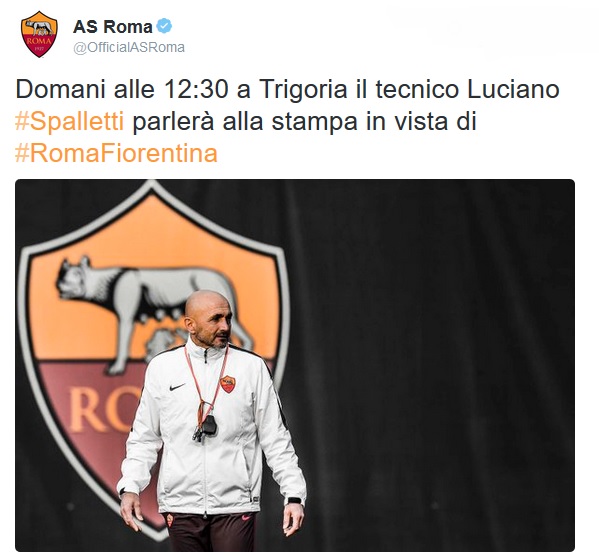Open the AS Roma crest profile avatar
Image resolution: width=599 pixels, height=559 pixels.
pyautogui.click(x=39, y=34)
